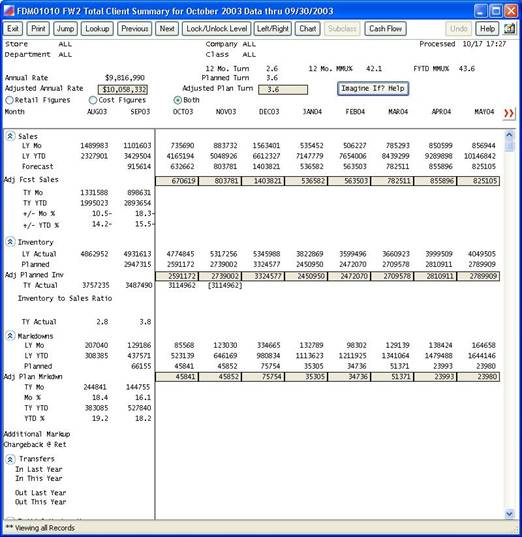Edit DEC03 Adj Planned Inv value 3324577
Image resolution: width=522 pixels, height=537 pixels.
tap(263, 276)
